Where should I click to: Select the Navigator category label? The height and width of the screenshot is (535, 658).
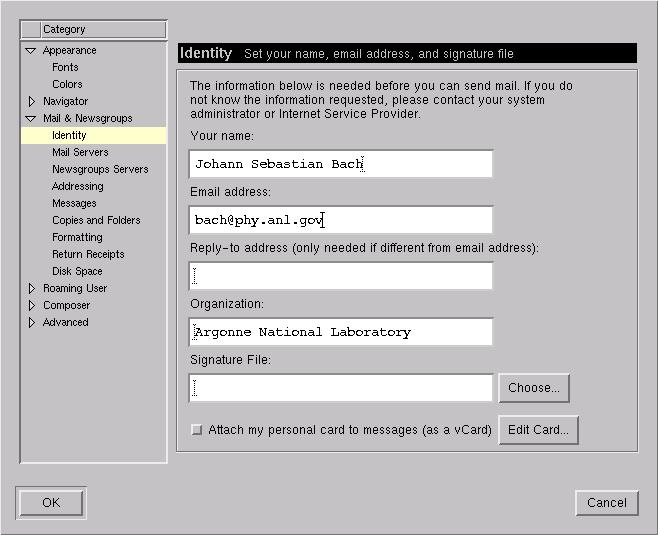pos(65,101)
